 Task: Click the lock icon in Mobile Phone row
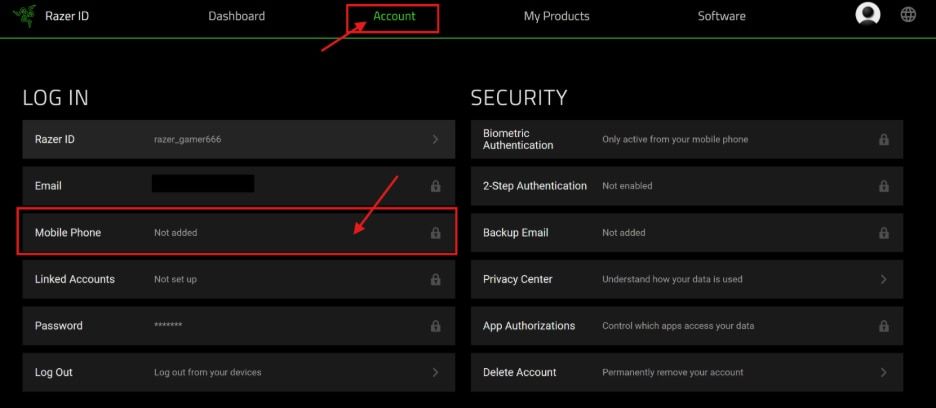[x=435, y=232]
